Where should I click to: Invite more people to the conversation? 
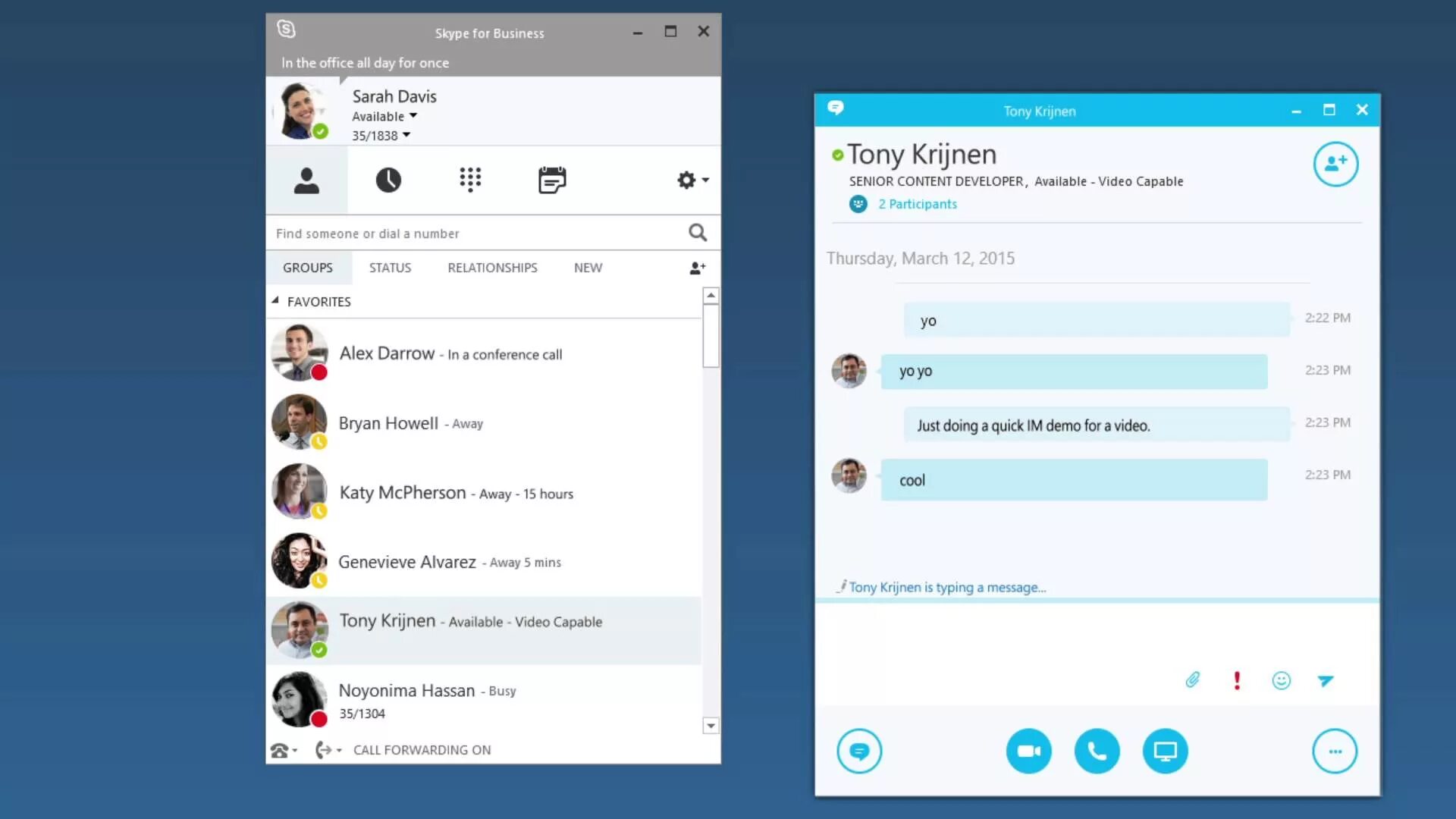1335,164
